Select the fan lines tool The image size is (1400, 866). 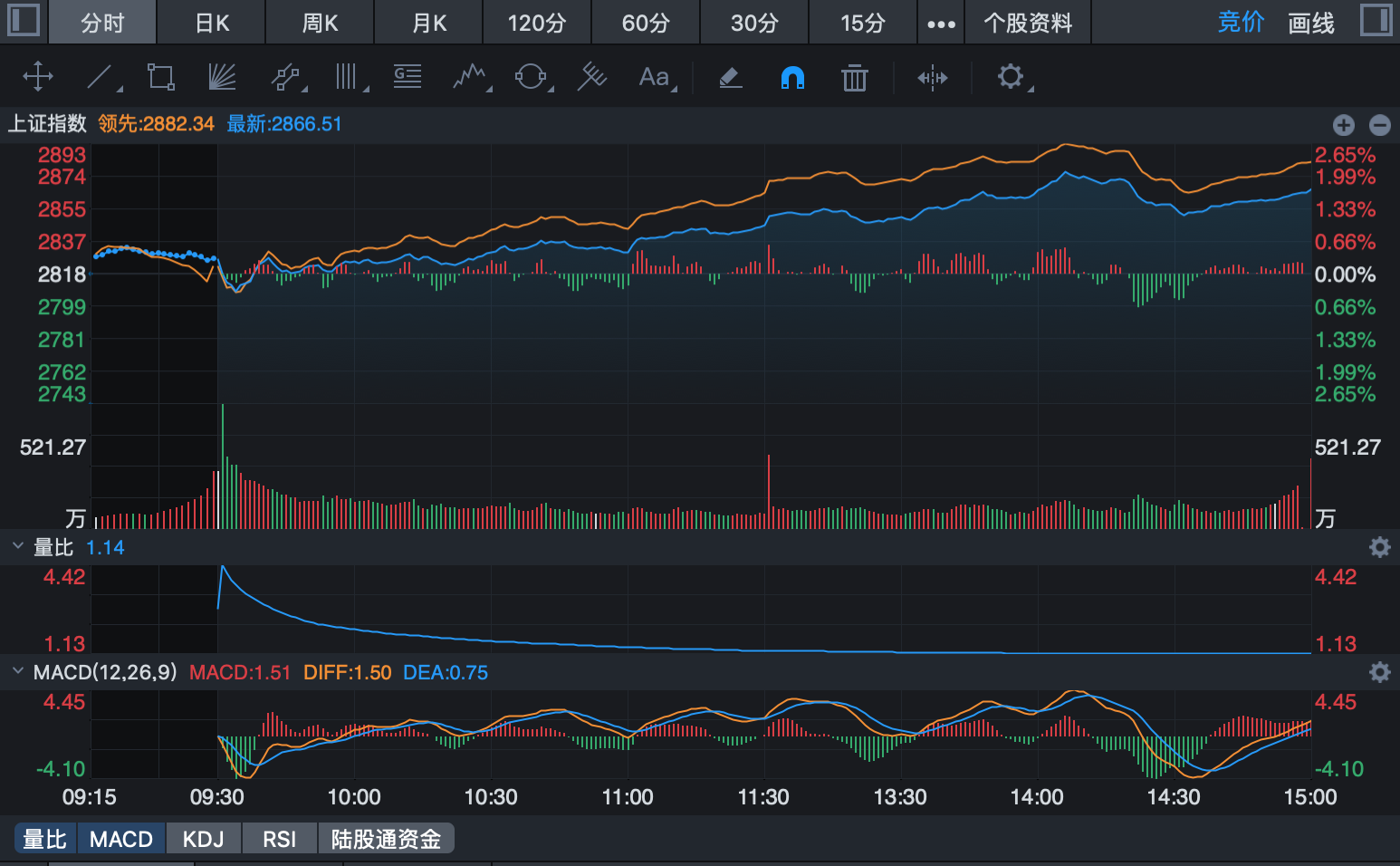(222, 77)
